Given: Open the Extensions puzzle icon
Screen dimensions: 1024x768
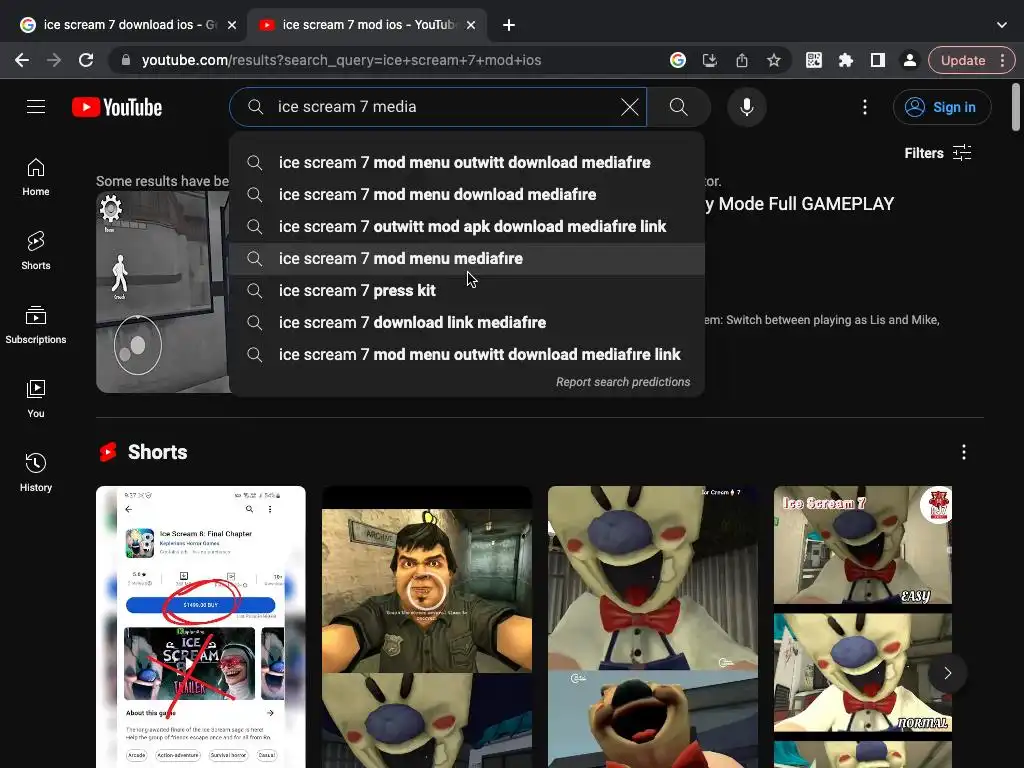Looking at the screenshot, I should click(846, 60).
